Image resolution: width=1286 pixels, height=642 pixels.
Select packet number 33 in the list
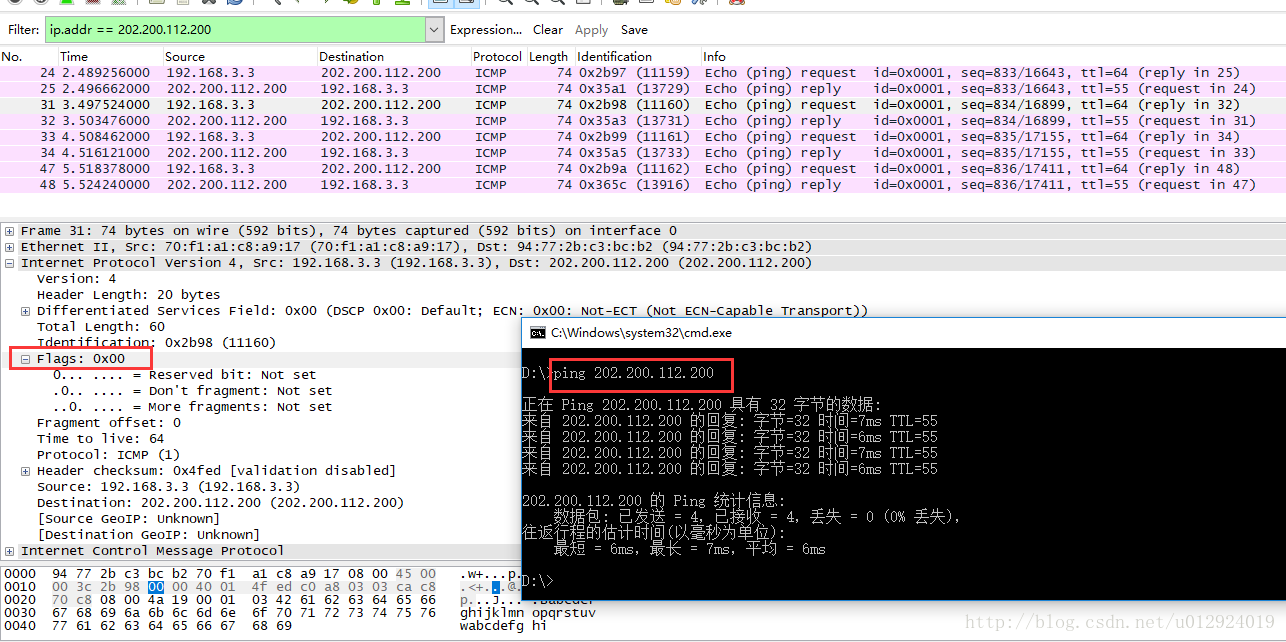pyautogui.click(x=643, y=137)
